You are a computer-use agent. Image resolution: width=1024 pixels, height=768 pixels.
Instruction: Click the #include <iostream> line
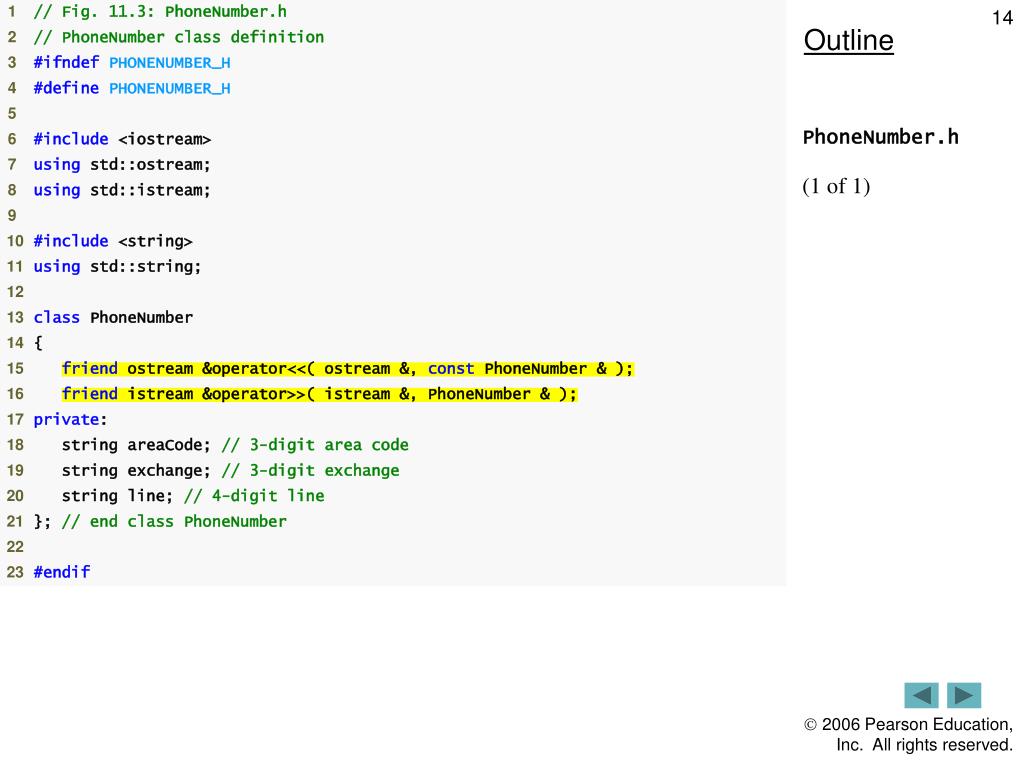coord(122,139)
